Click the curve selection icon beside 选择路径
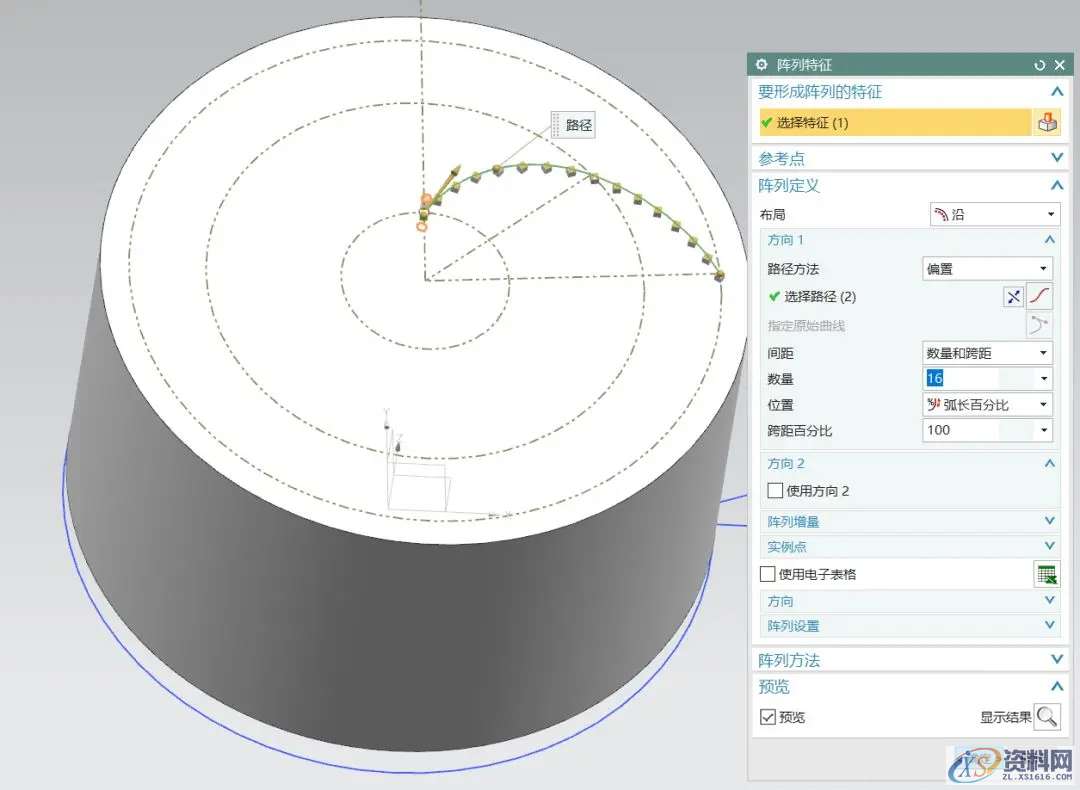 pos(1041,297)
